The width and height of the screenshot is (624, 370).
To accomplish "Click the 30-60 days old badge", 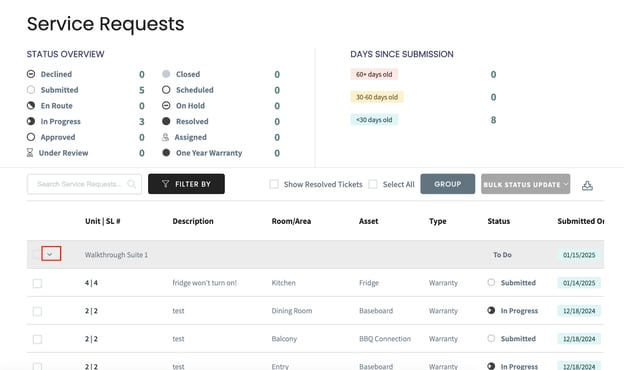I will pos(377,97).
